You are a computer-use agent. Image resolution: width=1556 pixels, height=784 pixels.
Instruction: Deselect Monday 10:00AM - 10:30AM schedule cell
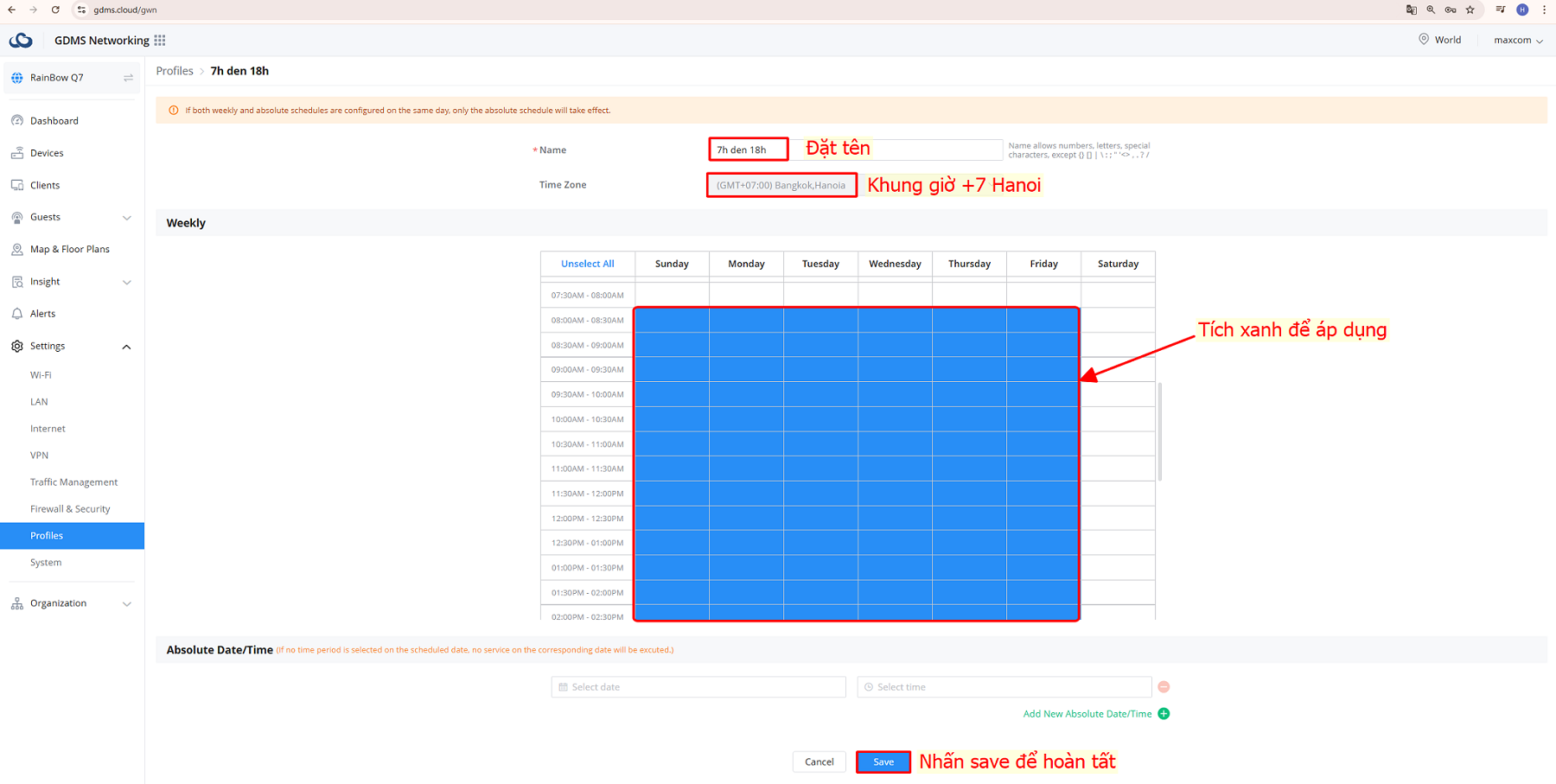(746, 419)
